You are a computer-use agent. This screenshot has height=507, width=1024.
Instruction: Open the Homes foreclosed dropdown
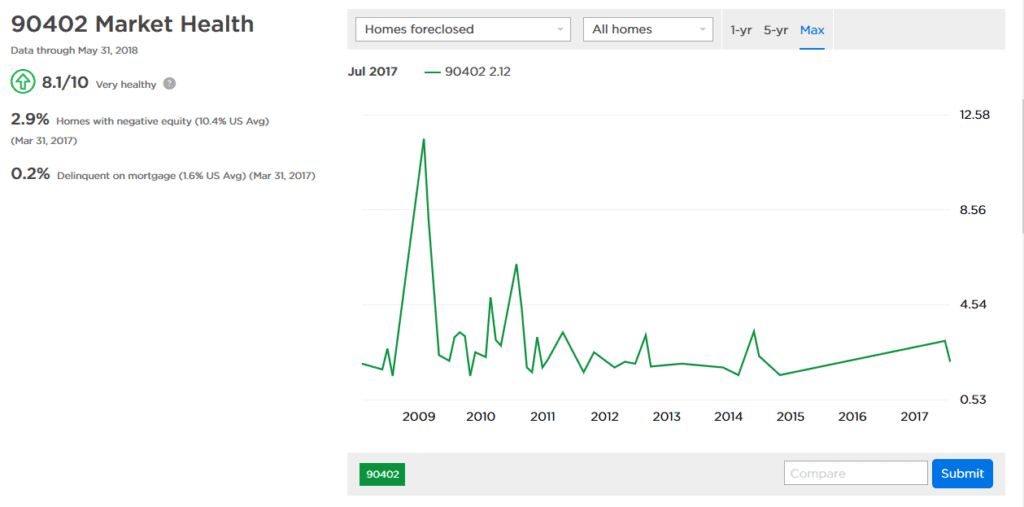[463, 29]
